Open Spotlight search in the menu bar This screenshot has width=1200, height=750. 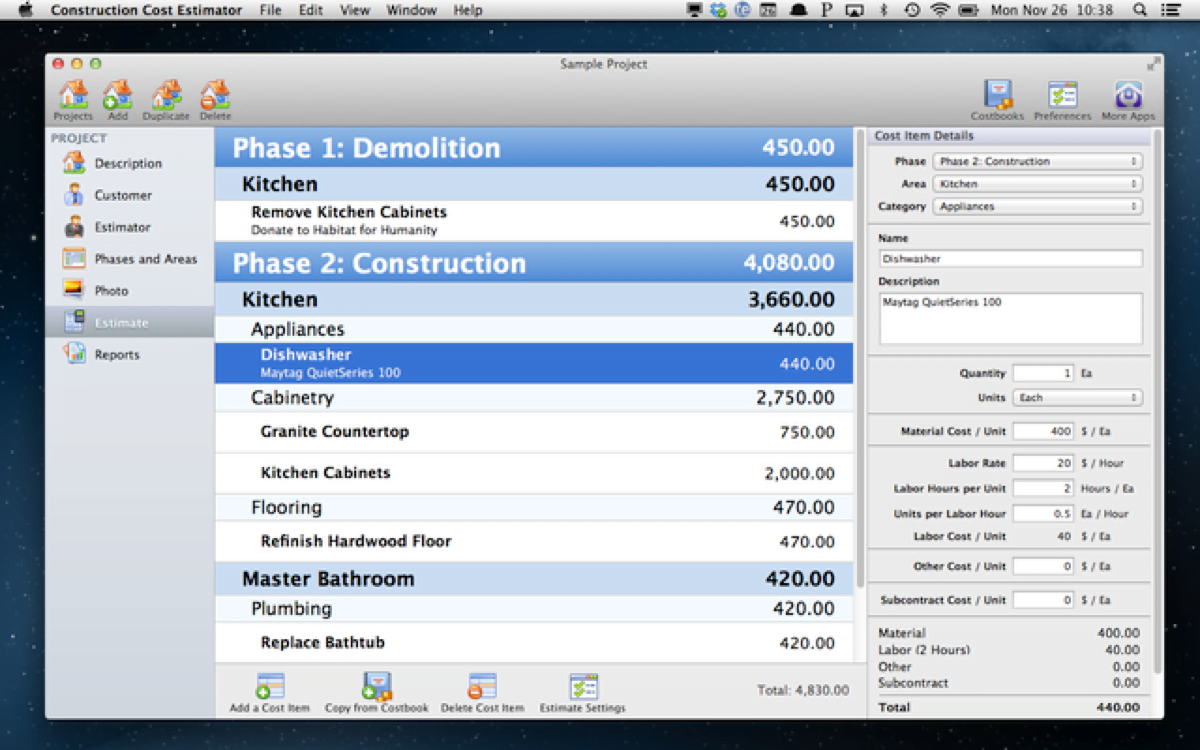1141,10
